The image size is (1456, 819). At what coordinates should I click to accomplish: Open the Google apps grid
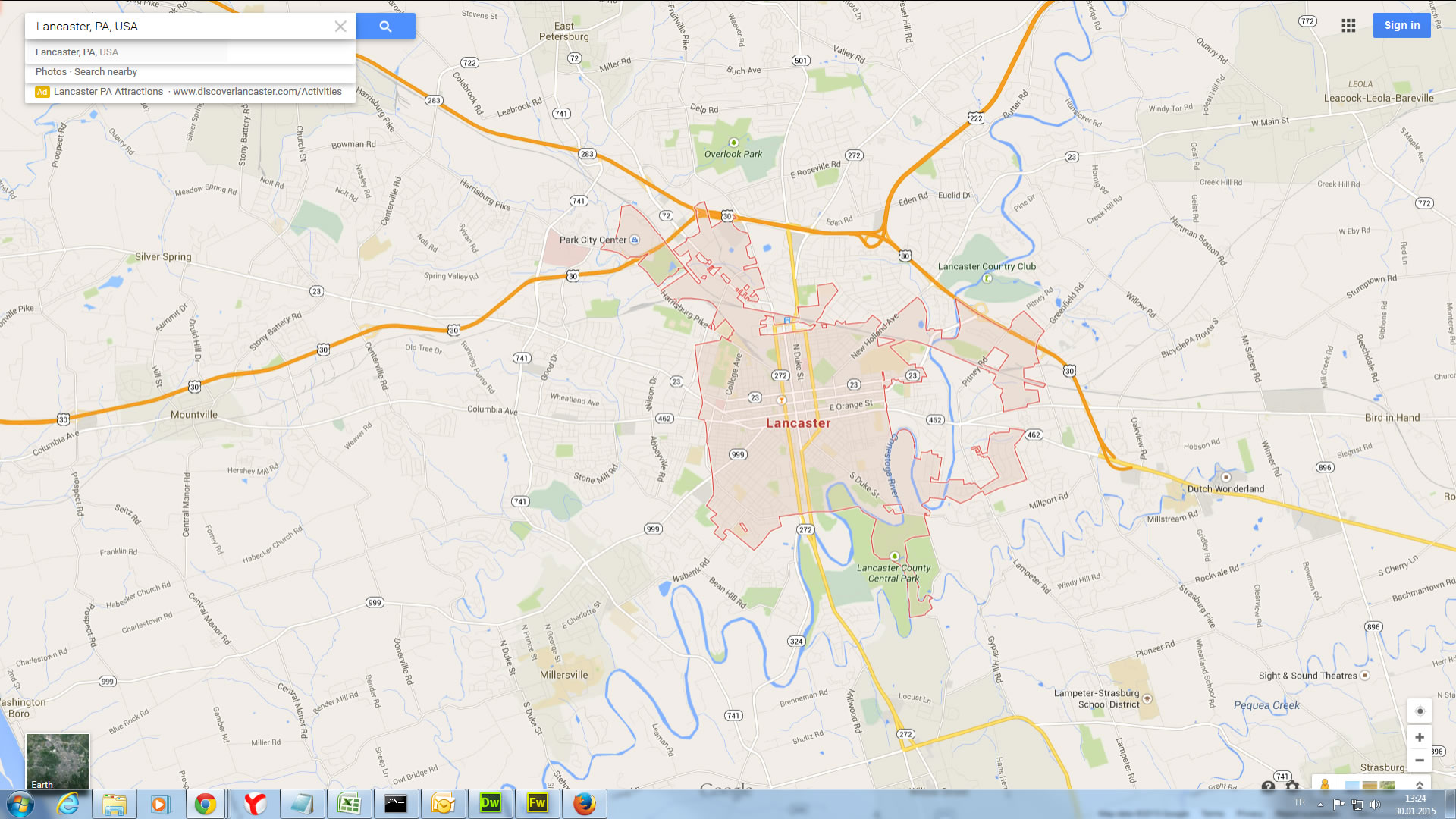coord(1348,26)
